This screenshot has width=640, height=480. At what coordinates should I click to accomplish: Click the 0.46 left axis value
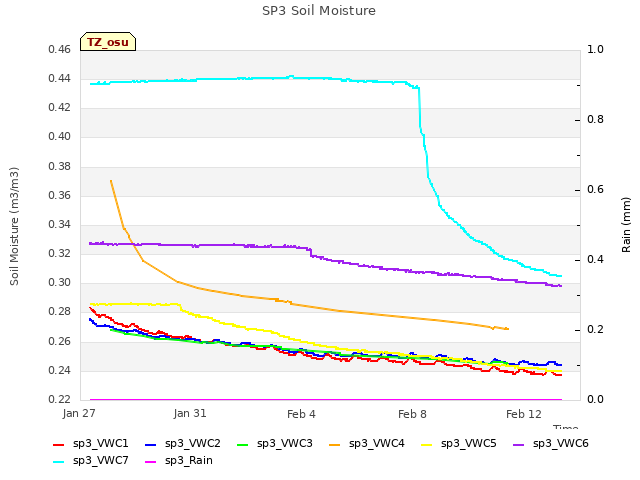coord(60,49)
